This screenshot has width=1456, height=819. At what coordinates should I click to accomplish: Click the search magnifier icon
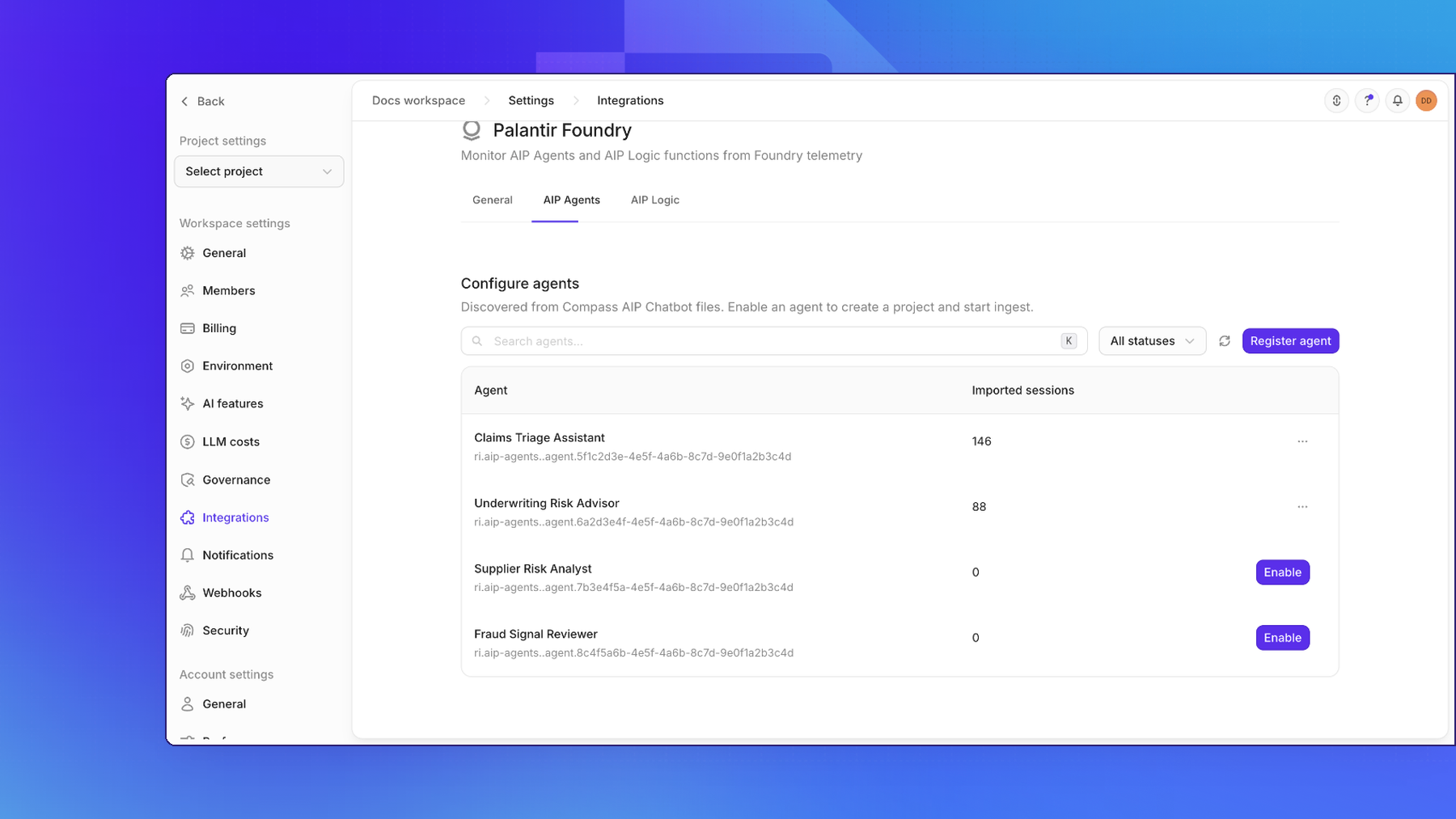coord(477,341)
